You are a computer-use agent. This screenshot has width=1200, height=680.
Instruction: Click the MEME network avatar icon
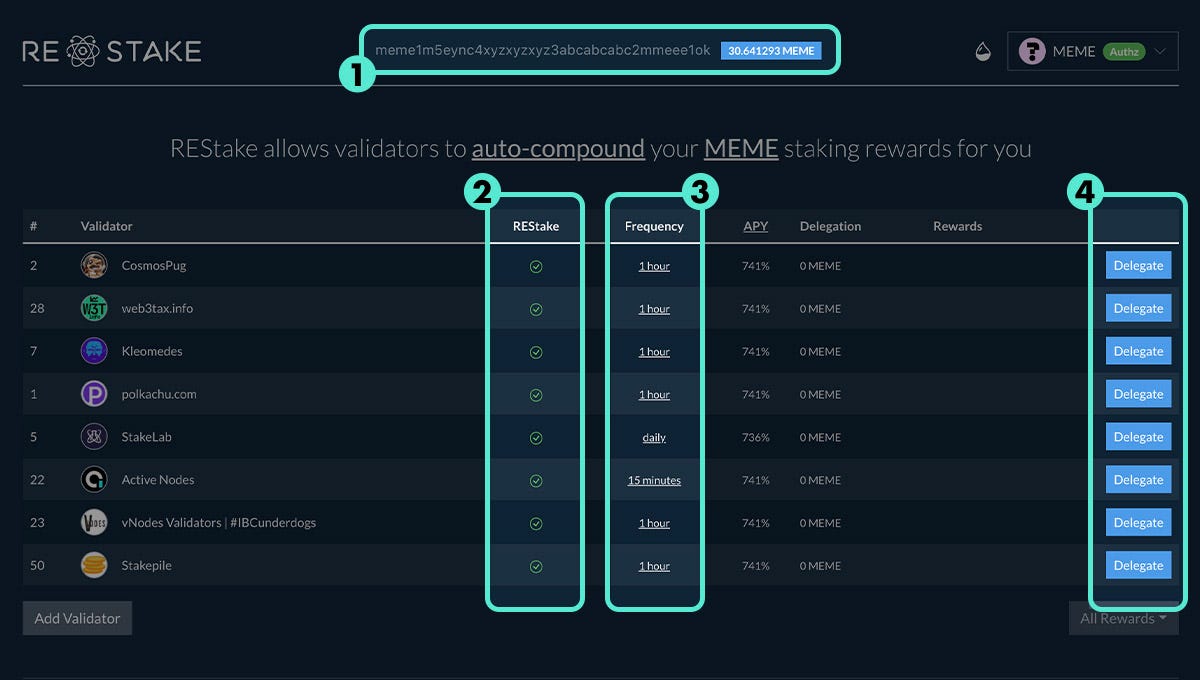(1032, 52)
